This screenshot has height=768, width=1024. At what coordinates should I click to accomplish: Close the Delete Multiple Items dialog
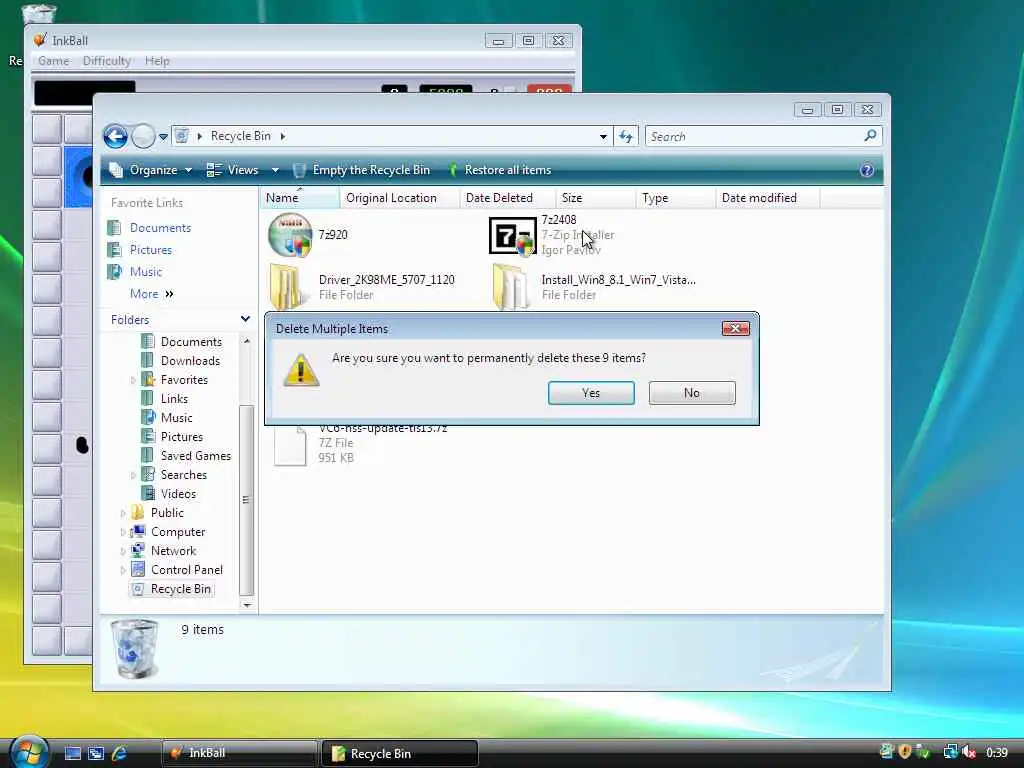click(735, 328)
